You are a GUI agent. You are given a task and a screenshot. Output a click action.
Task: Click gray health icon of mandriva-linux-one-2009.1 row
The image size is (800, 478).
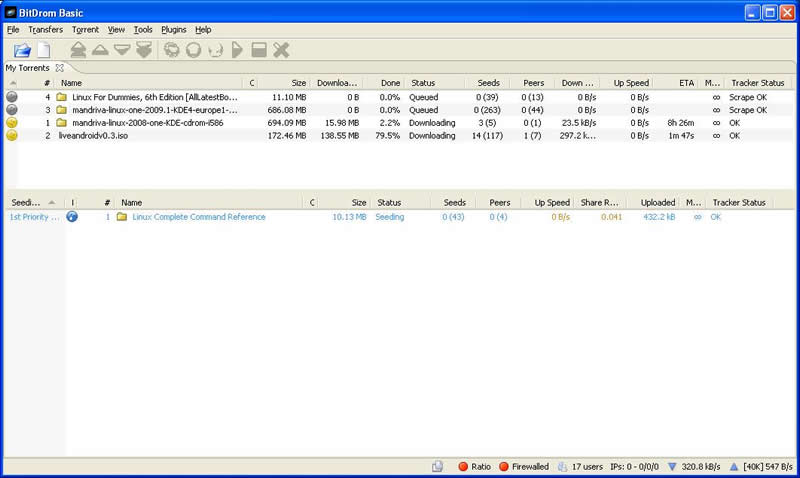coord(12,109)
